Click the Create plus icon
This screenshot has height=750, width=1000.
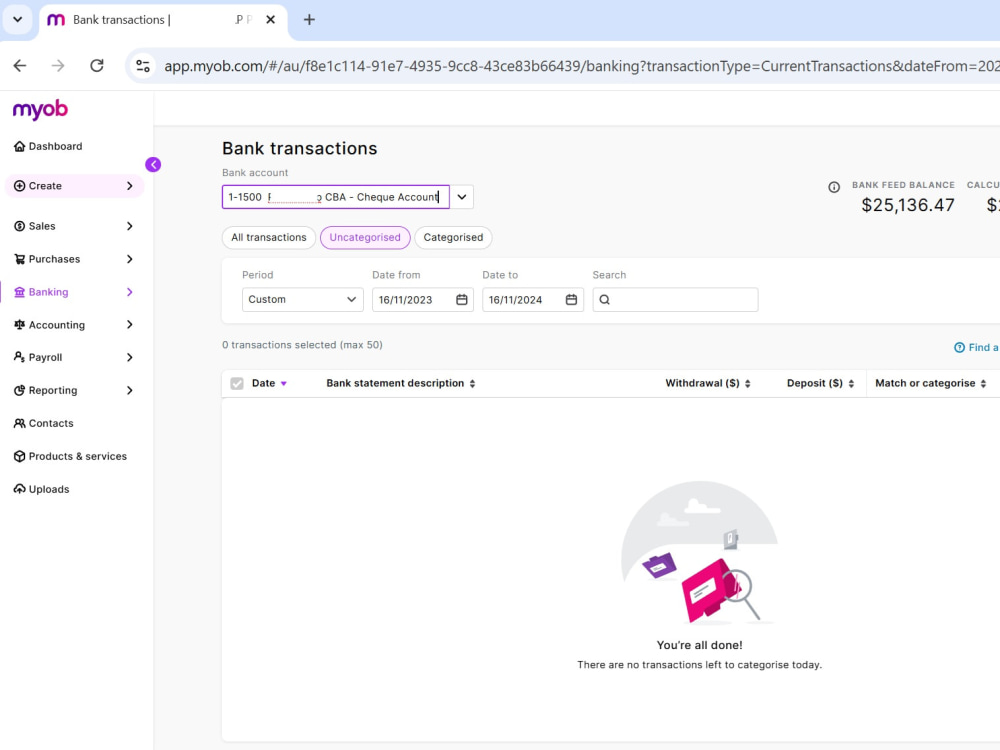coord(20,186)
